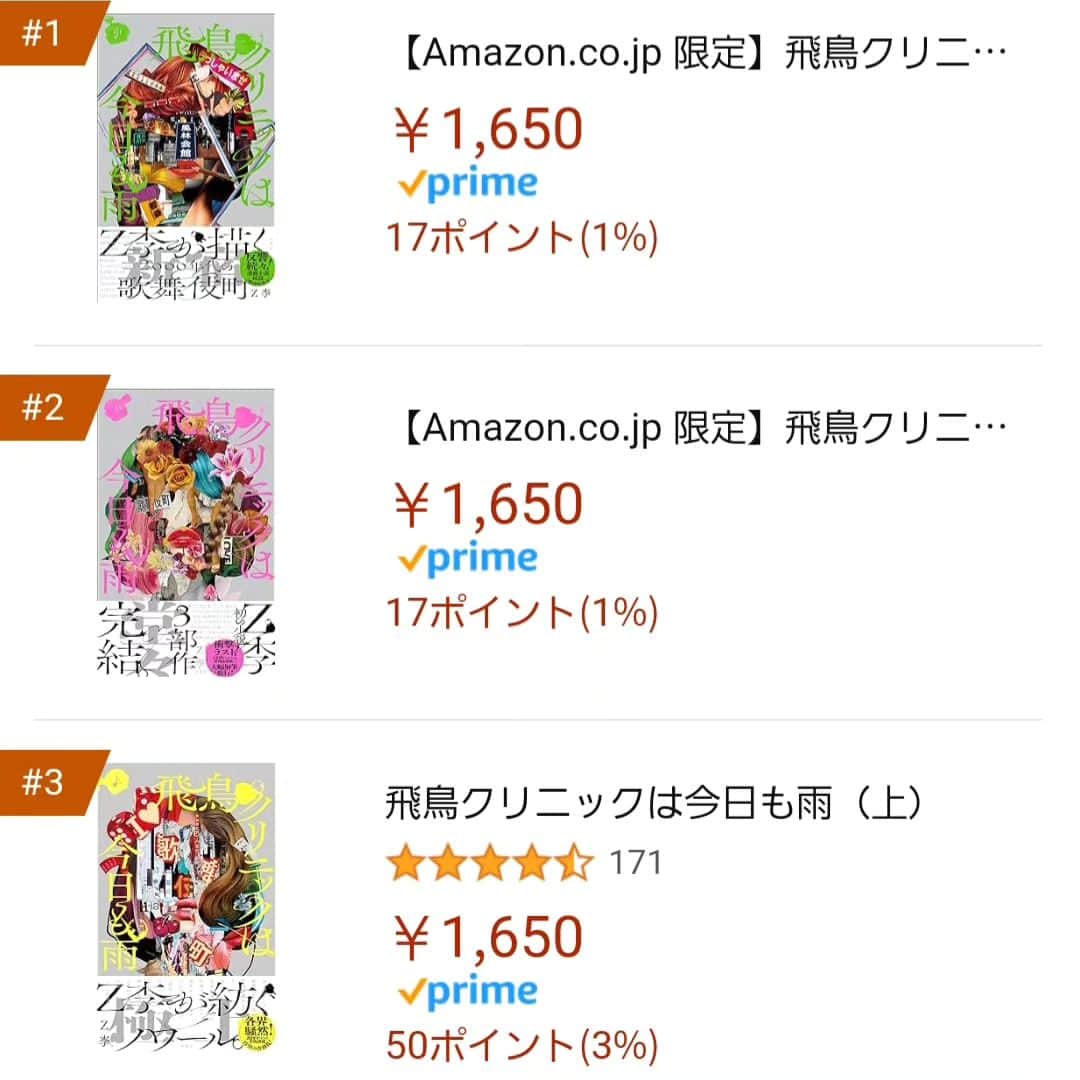The height and width of the screenshot is (1080, 1080).
Task: Open the #3 ranked book cover thumbnail
Action: (x=186, y=907)
